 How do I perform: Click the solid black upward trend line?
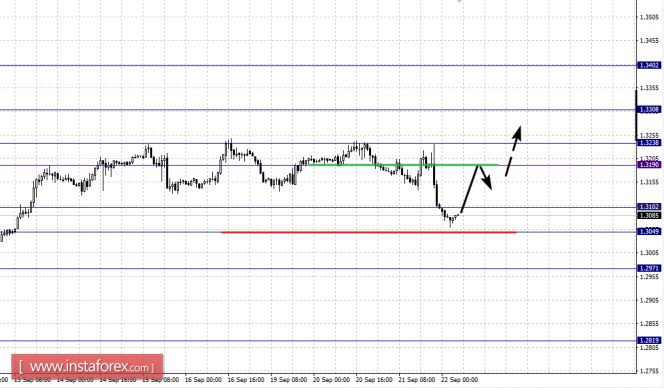[470, 189]
